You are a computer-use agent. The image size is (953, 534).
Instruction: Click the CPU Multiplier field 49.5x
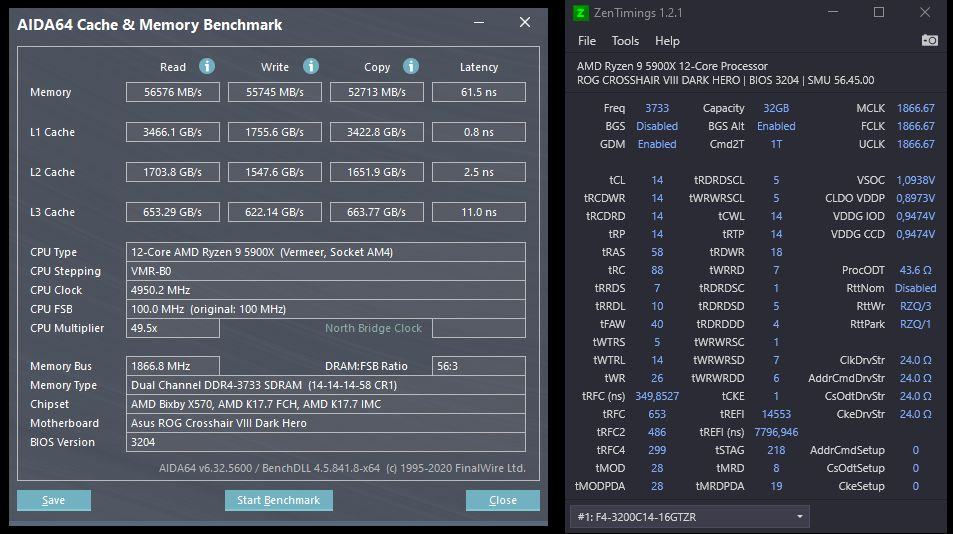173,328
